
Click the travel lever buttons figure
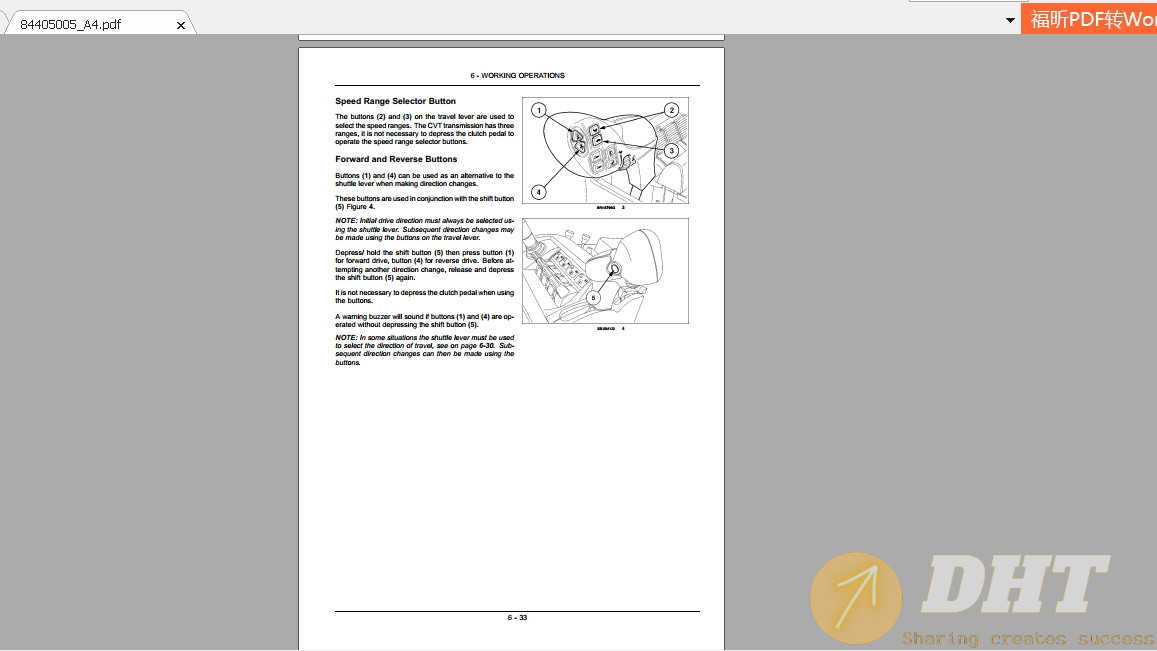[x=605, y=151]
